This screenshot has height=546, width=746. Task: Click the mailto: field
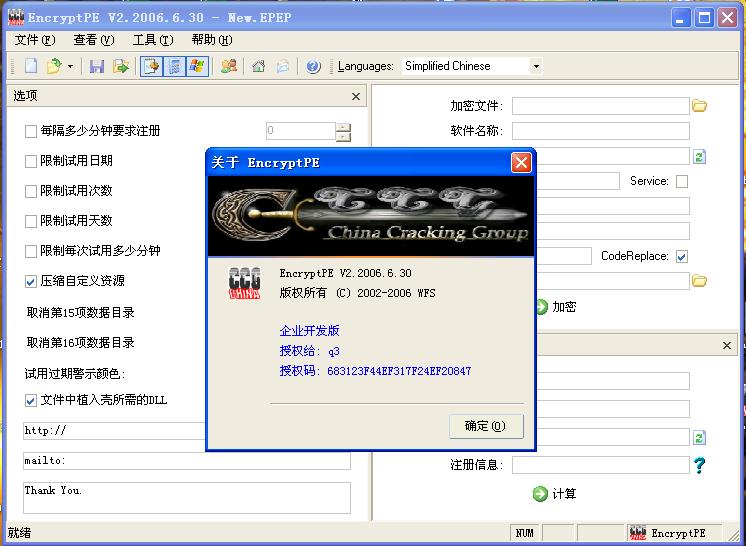(x=186, y=461)
